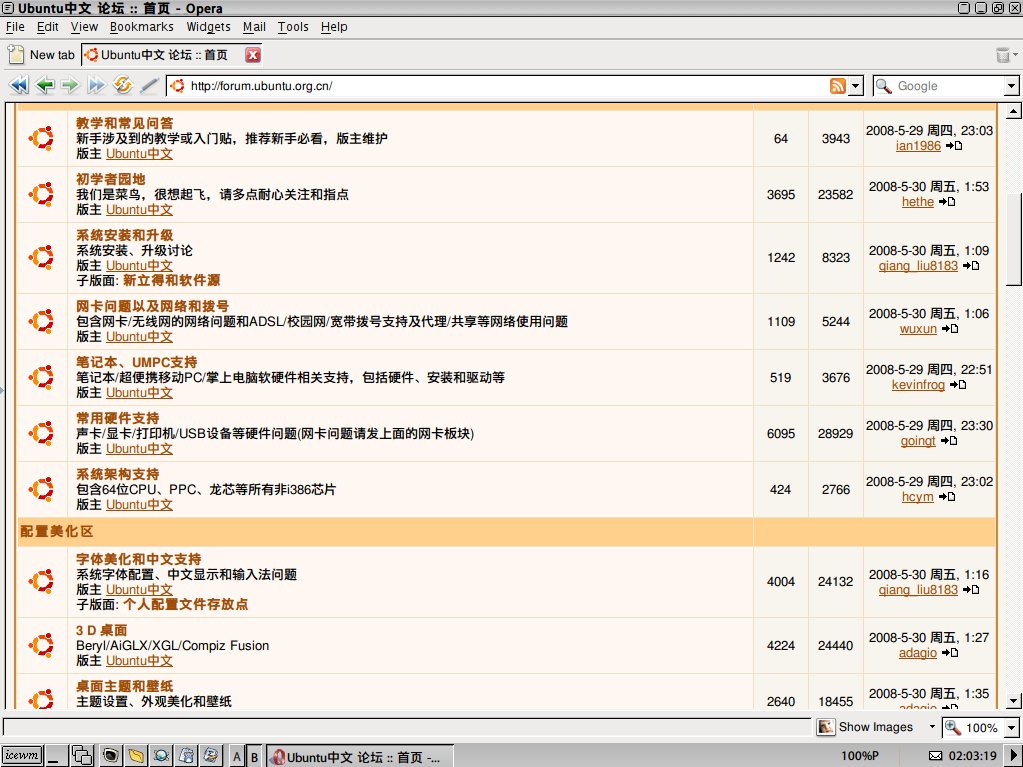The height and width of the screenshot is (767, 1023).
Task: Expand the address bar history dropdown
Action: (x=856, y=85)
